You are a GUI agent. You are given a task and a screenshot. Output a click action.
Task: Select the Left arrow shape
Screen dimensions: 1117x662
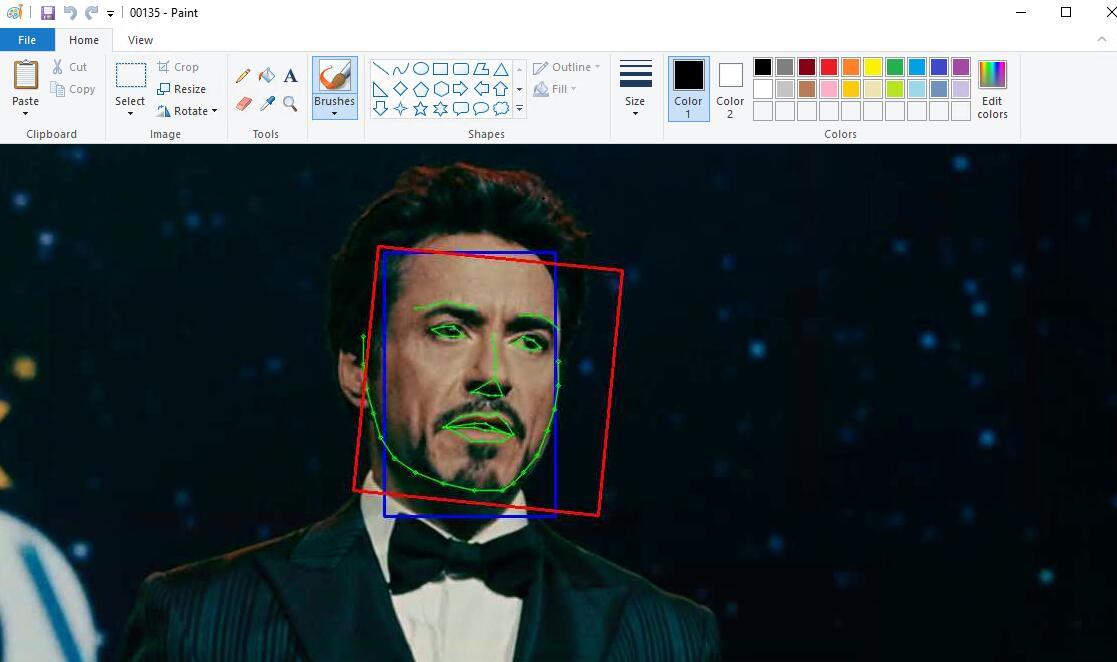(x=481, y=89)
